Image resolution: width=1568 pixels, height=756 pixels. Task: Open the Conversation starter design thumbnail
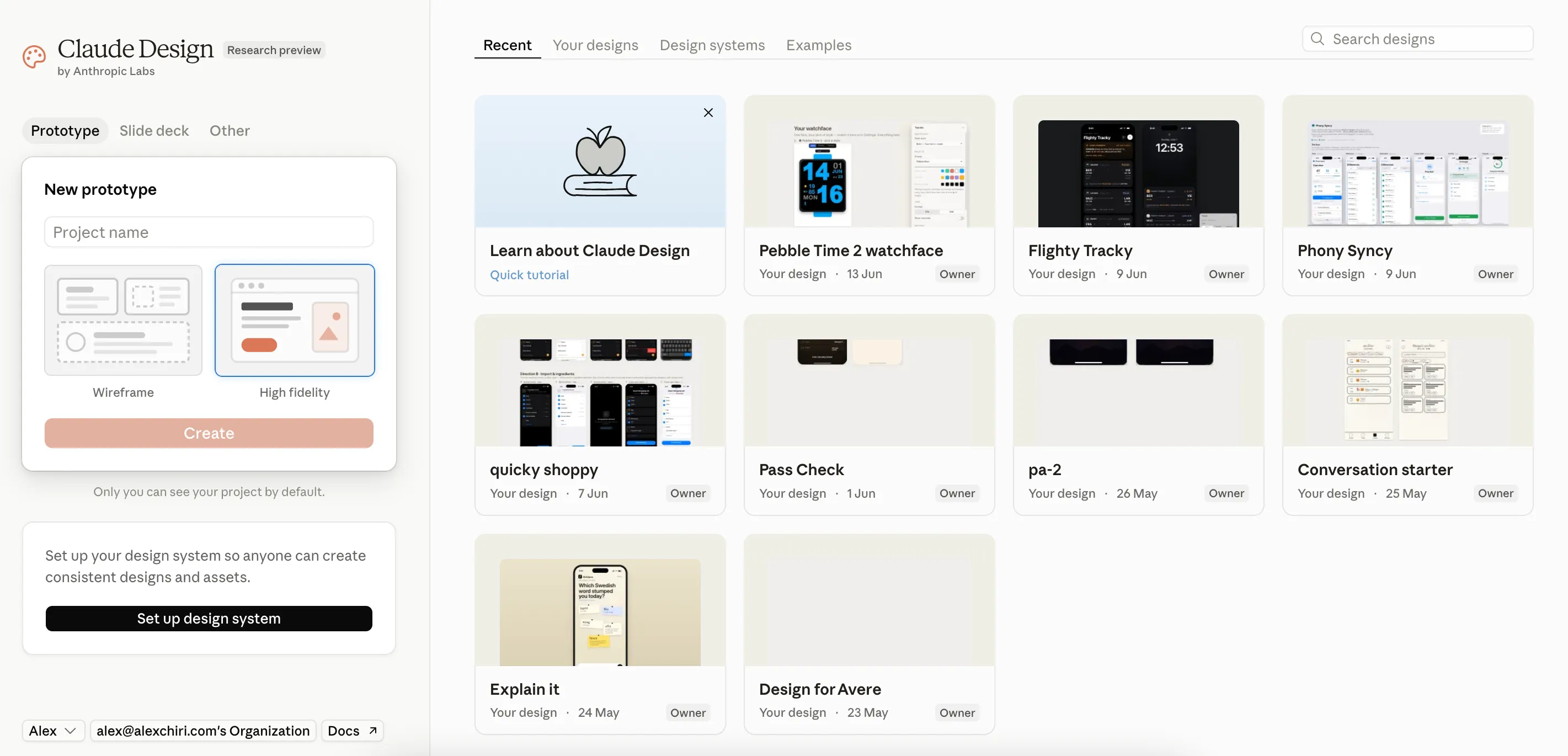click(x=1407, y=380)
